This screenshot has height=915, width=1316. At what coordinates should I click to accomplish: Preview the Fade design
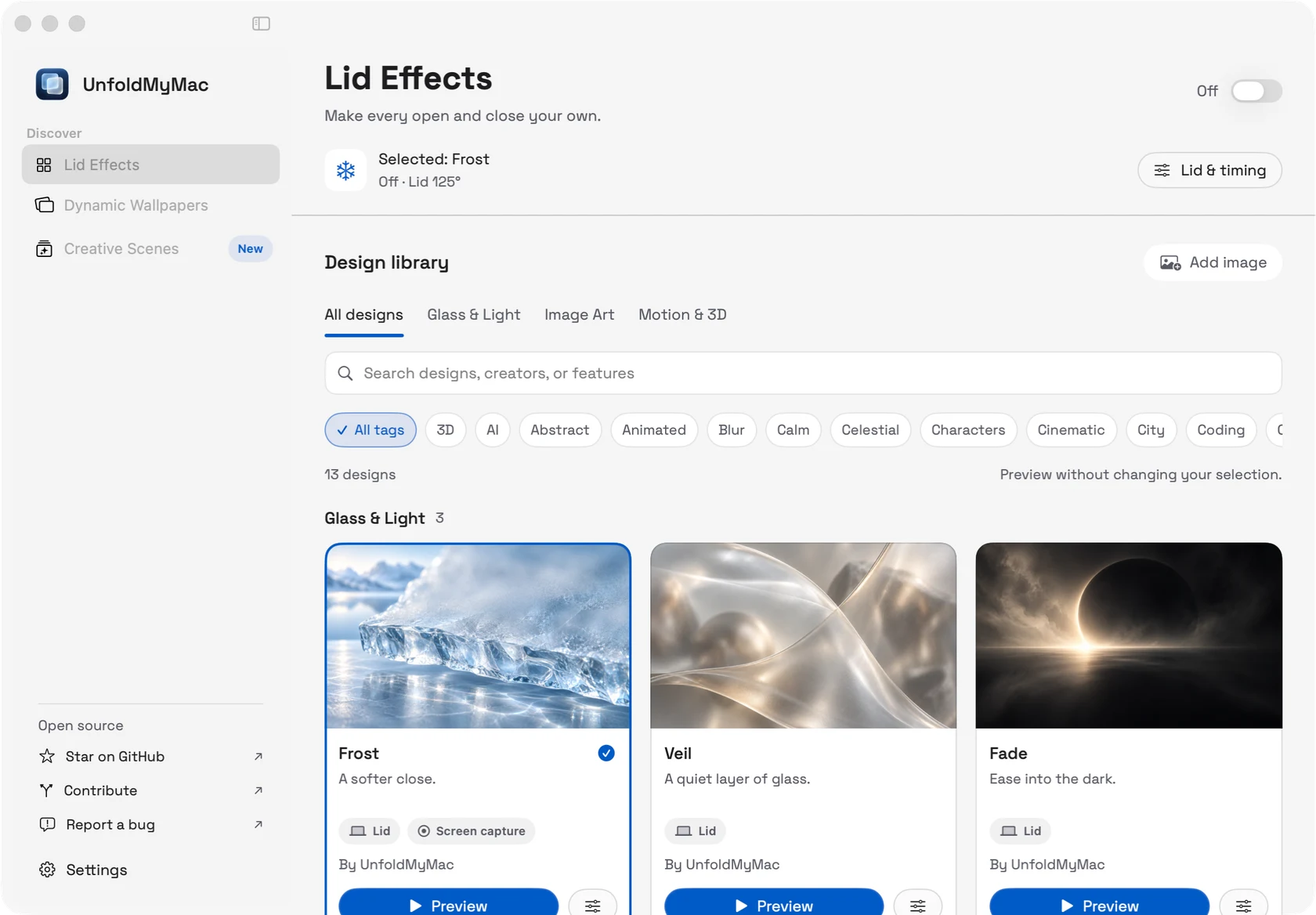pyautogui.click(x=1100, y=904)
